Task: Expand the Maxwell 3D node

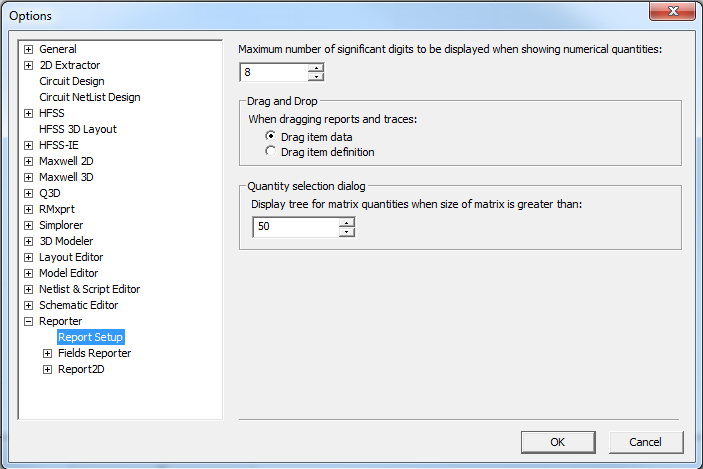Action: pos(28,177)
